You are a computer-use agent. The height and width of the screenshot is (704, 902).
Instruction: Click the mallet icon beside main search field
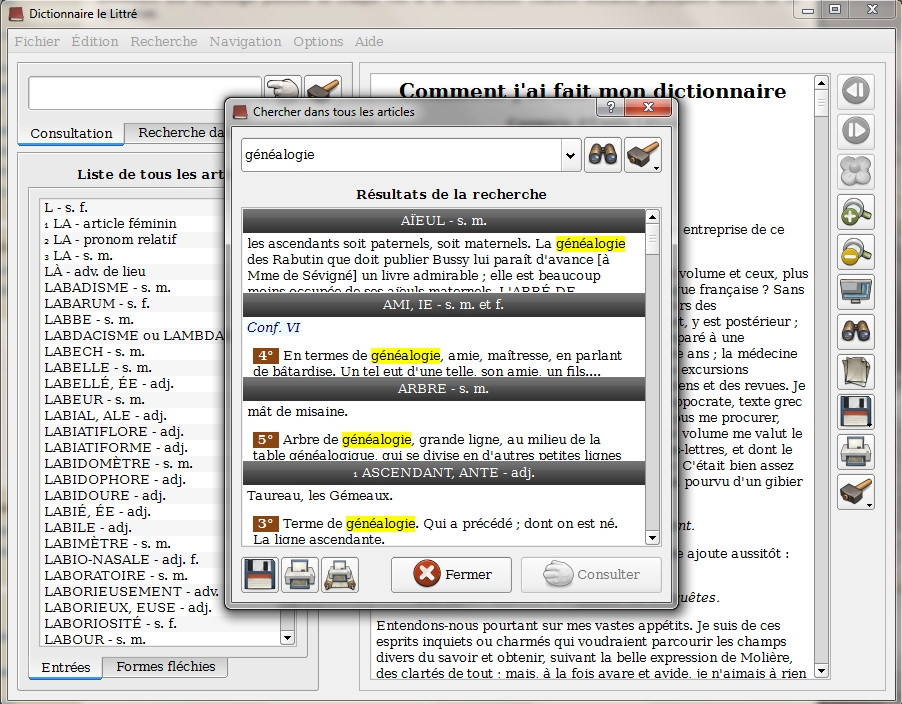click(x=323, y=89)
